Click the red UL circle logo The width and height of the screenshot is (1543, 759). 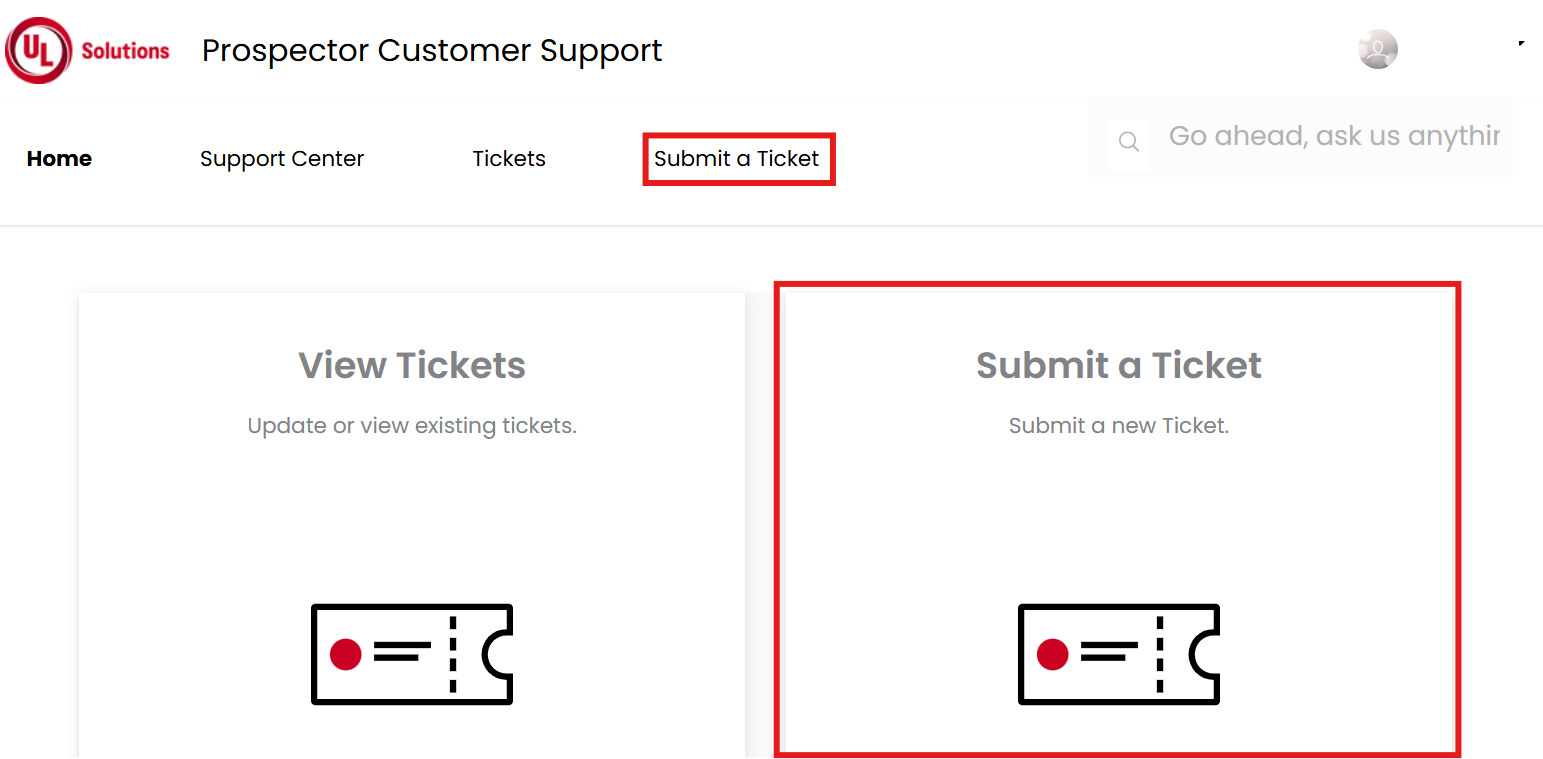point(38,50)
